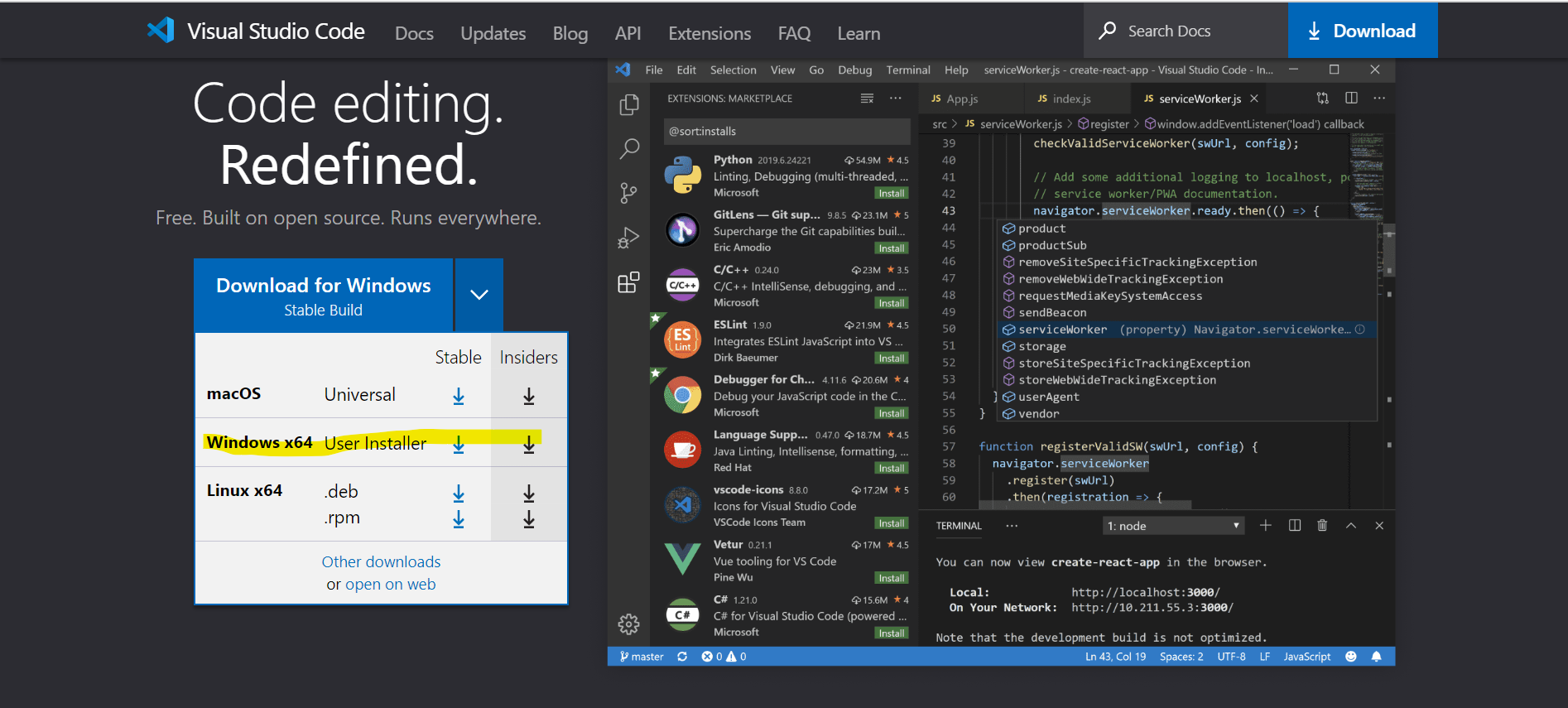The height and width of the screenshot is (708, 1568).
Task: Open the Manage gear in activity bar
Action: coord(629,624)
